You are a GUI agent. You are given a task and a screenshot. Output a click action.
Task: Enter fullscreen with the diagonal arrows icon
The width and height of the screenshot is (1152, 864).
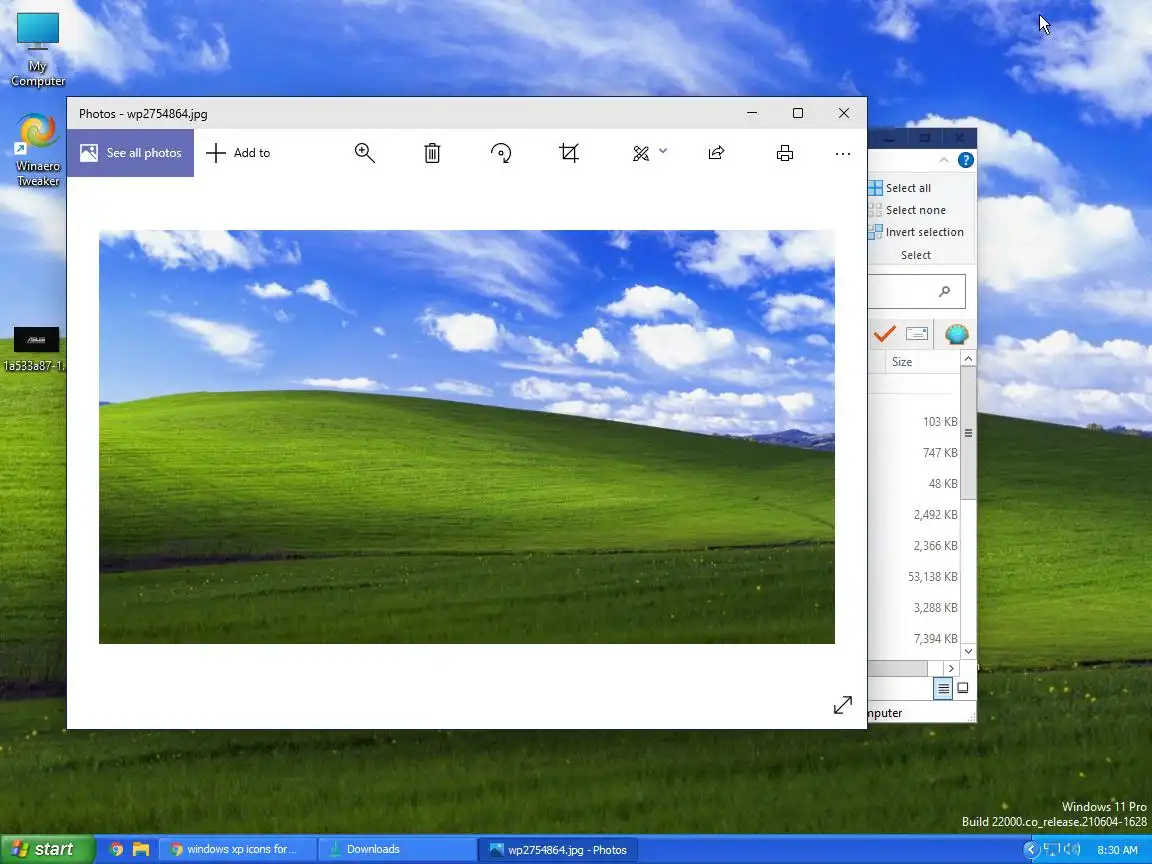tap(843, 705)
